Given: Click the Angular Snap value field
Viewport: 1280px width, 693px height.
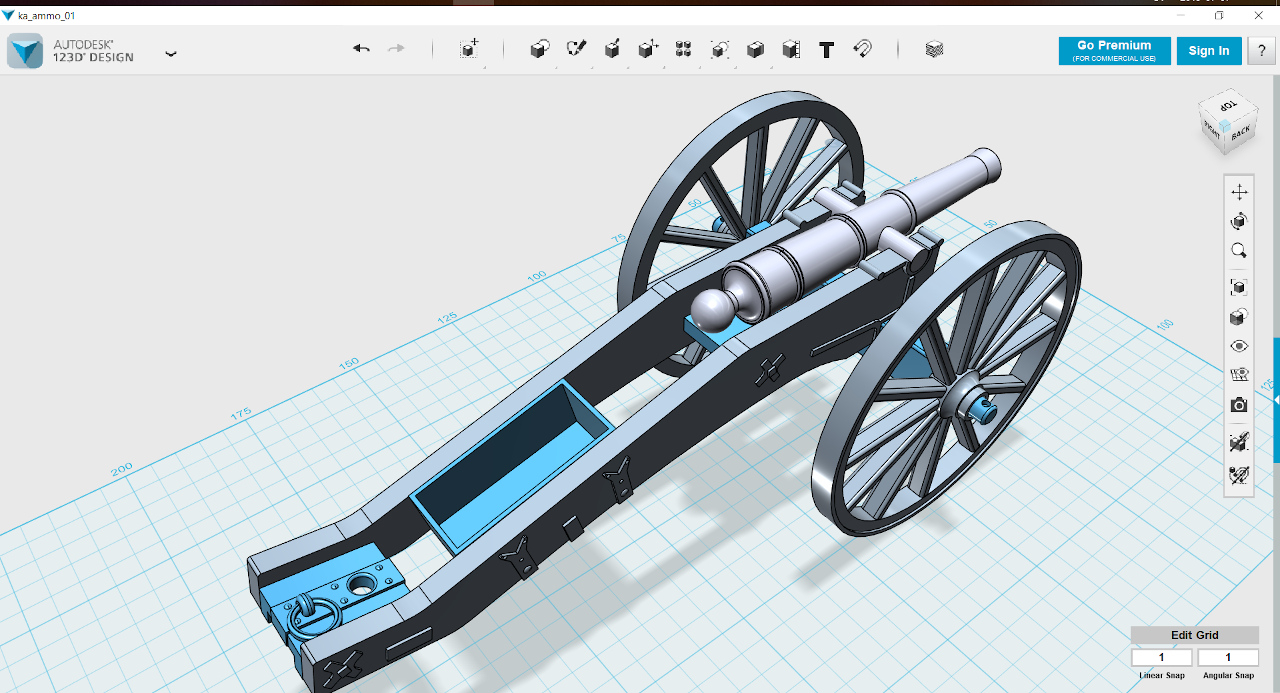Looking at the screenshot, I should (x=1228, y=657).
